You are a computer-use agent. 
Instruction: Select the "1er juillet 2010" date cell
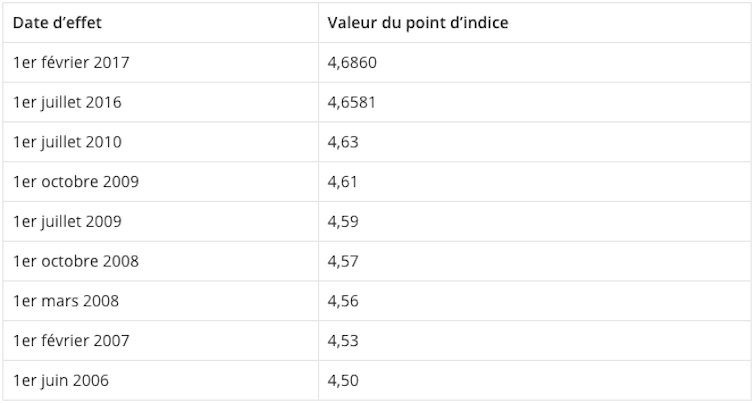tap(68, 142)
